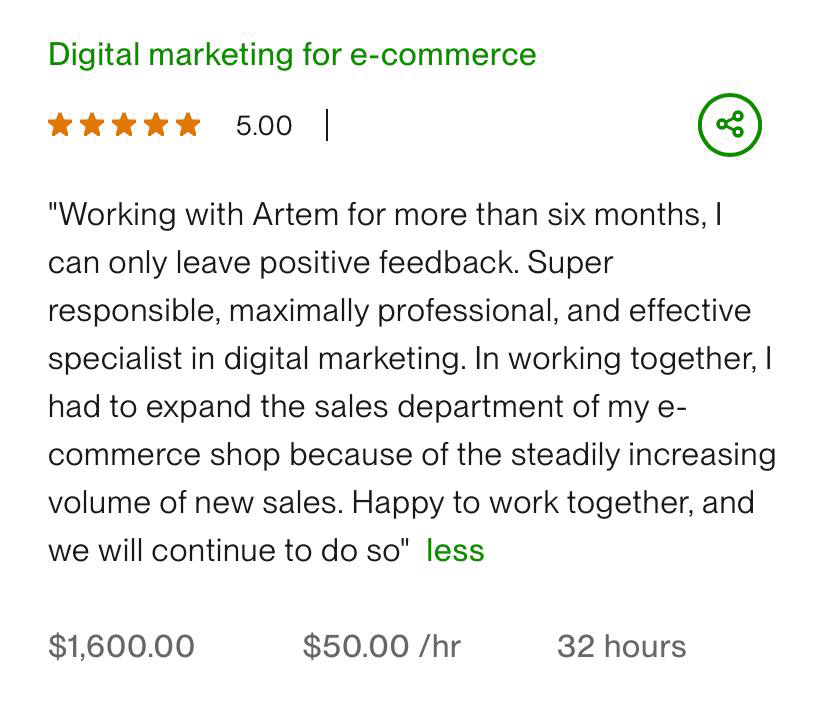Open the 'Digital marketing for e-commerce' job title
Viewport: 828px width, 712px height.
(x=292, y=54)
